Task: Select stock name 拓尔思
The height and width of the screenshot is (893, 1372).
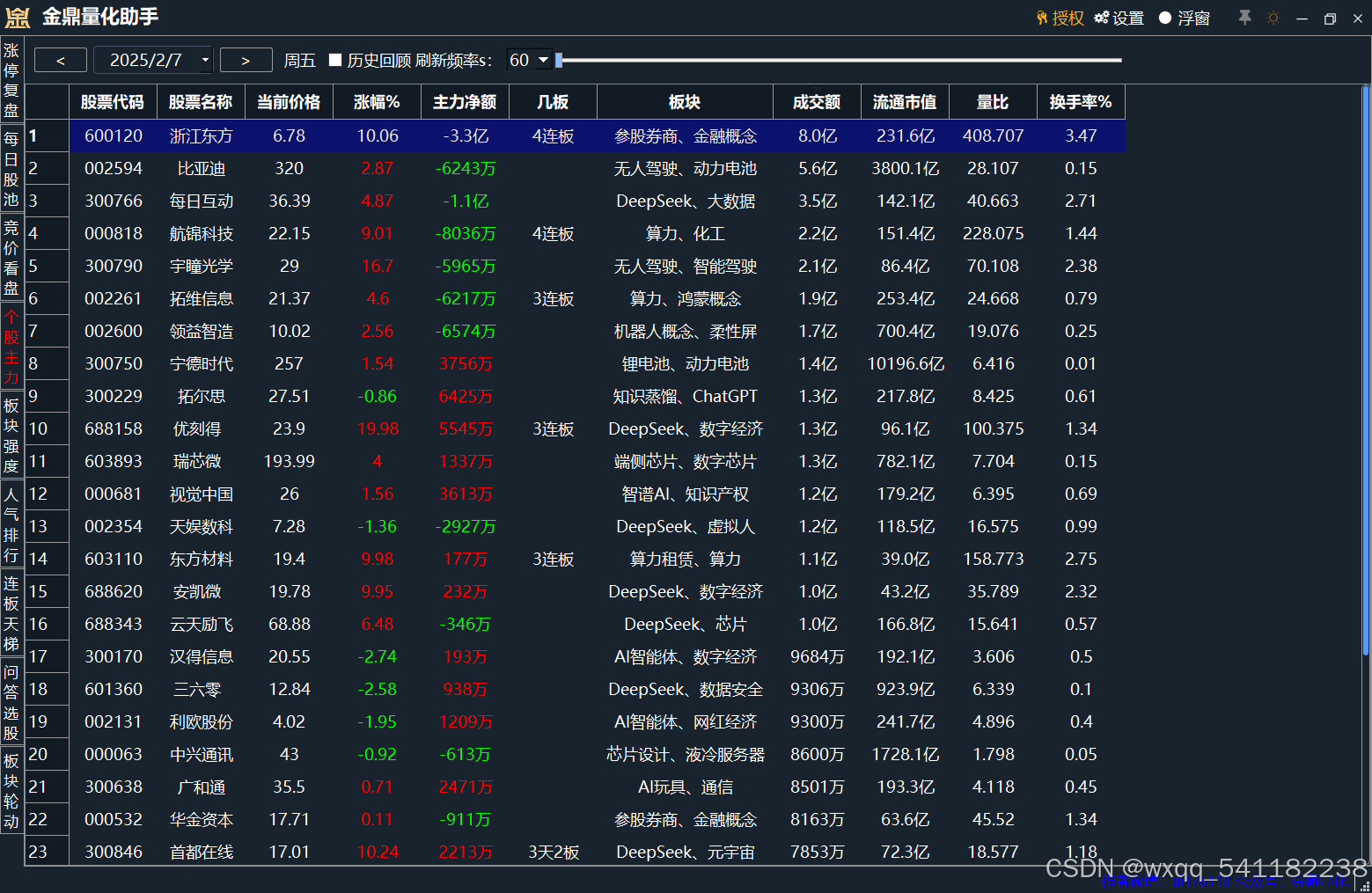Action: pos(202,396)
